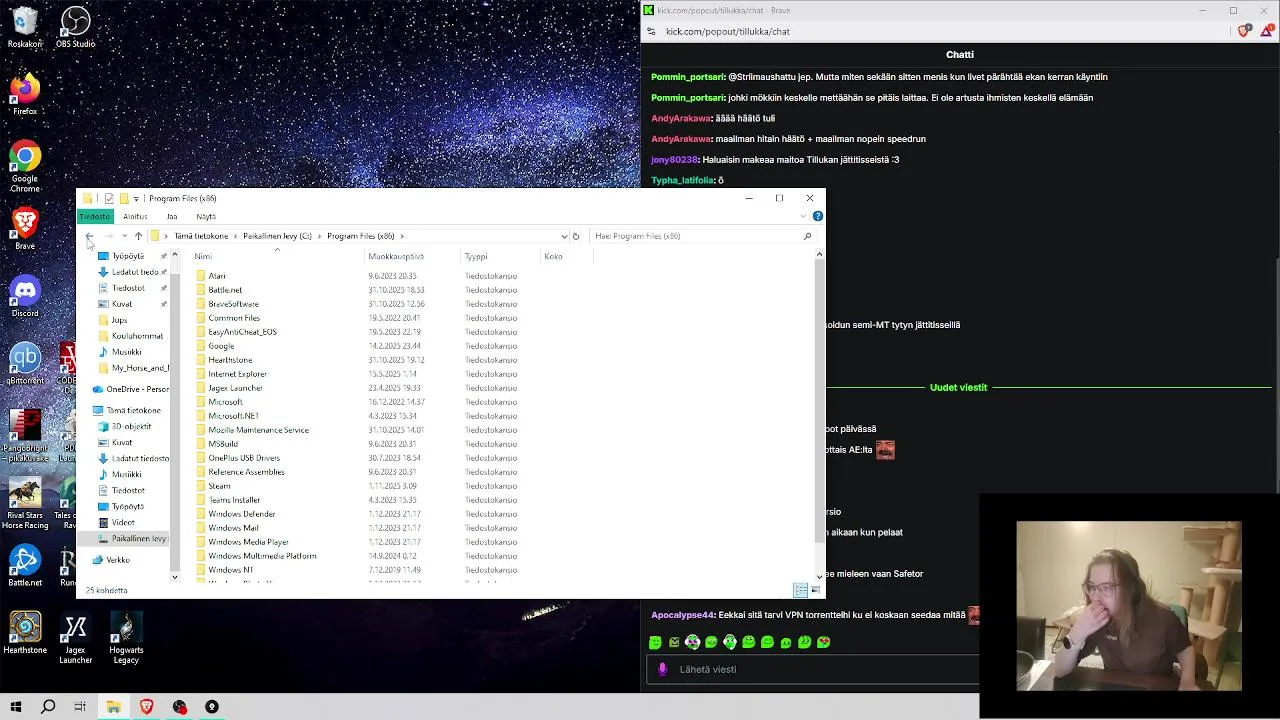Image resolution: width=1280 pixels, height=720 pixels.
Task: Open the Roskakori recycle bin icon
Action: [25, 27]
